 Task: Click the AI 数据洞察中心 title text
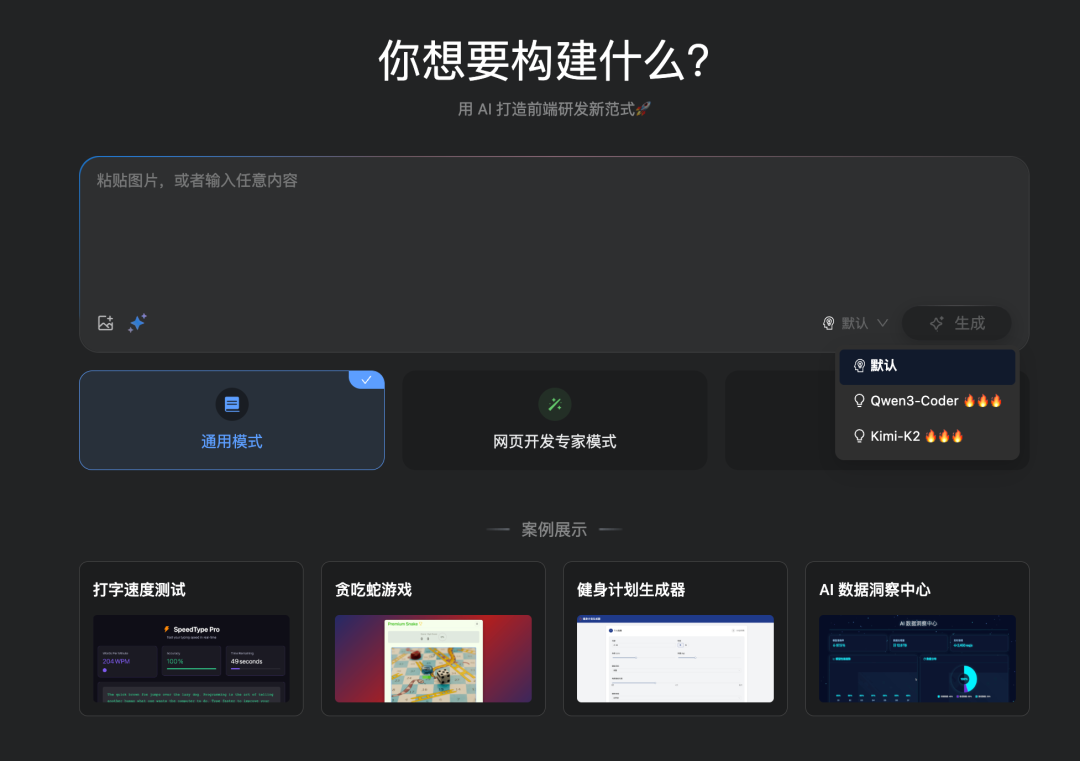tap(875, 590)
